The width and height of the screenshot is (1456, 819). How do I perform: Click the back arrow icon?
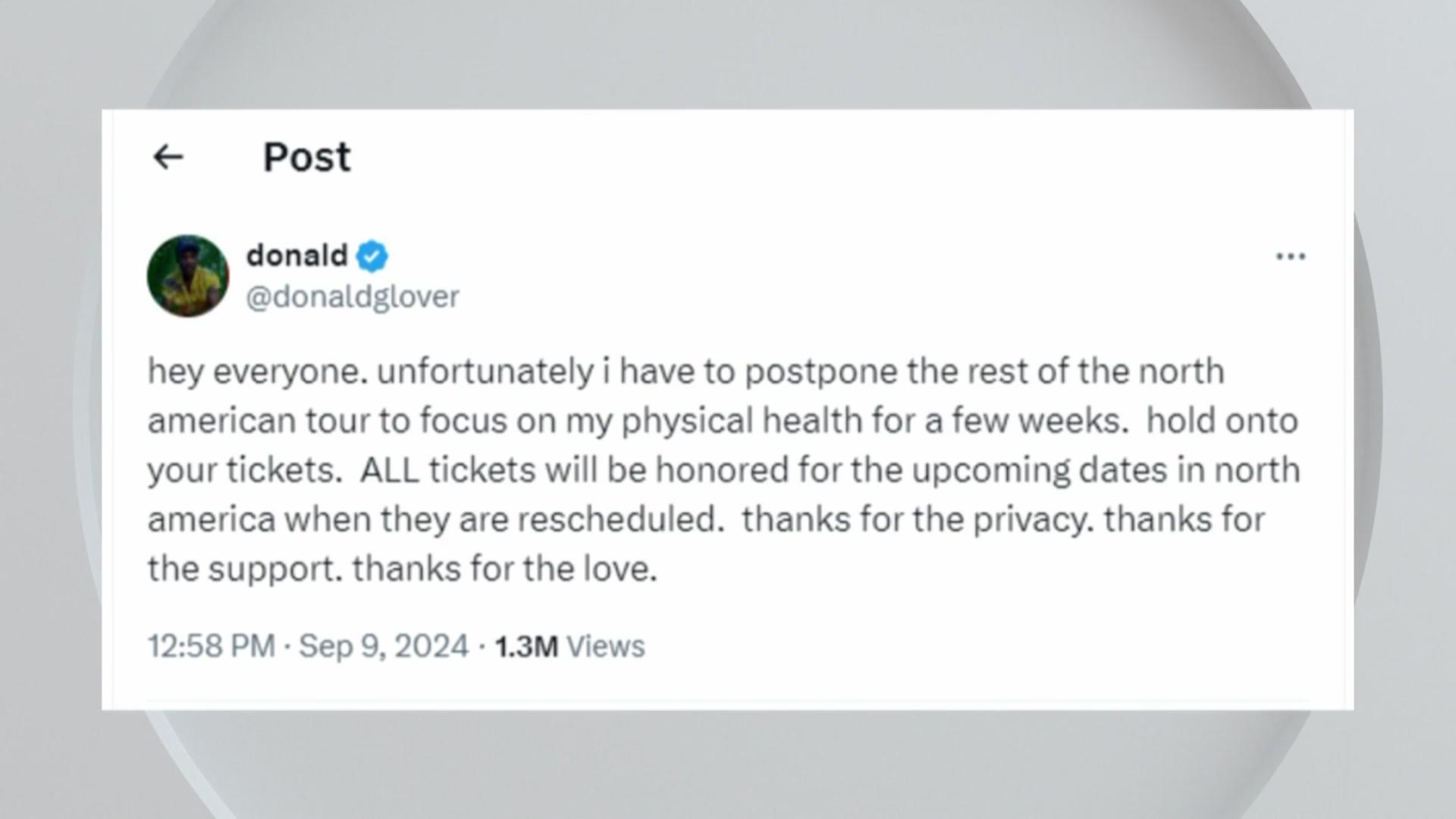[168, 157]
